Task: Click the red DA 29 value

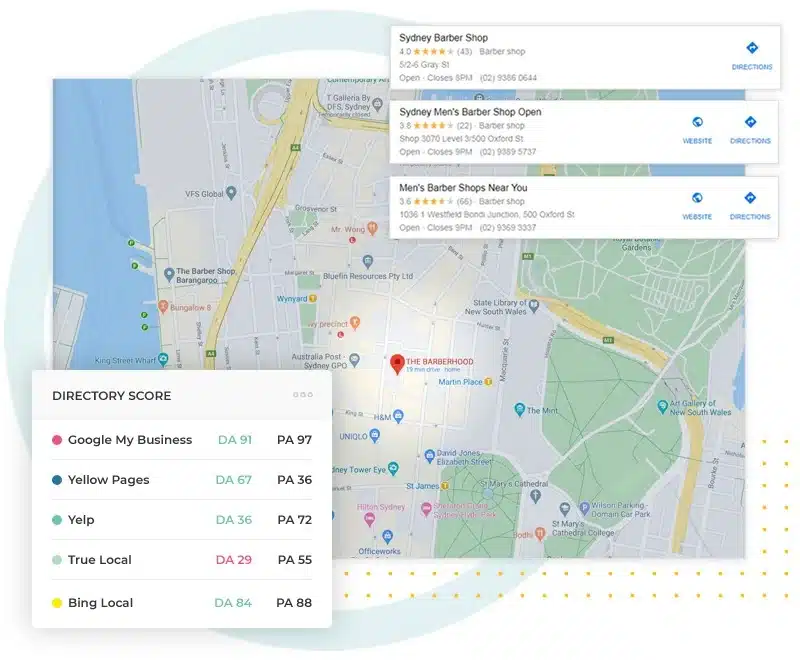Action: click(x=234, y=560)
